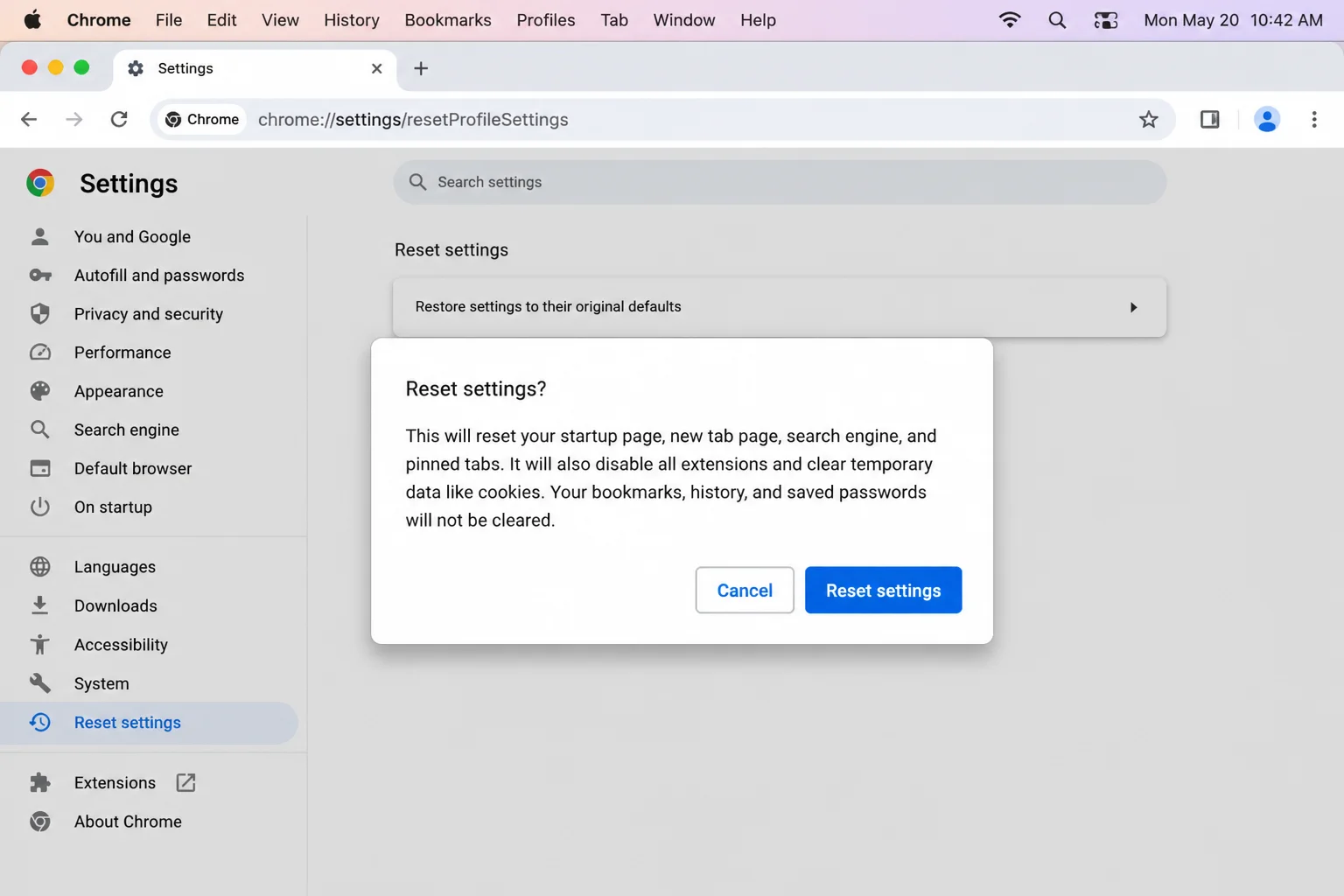Viewport: 1344px width, 896px height.
Task: Reload the page with the refresh icon
Action: [119, 119]
